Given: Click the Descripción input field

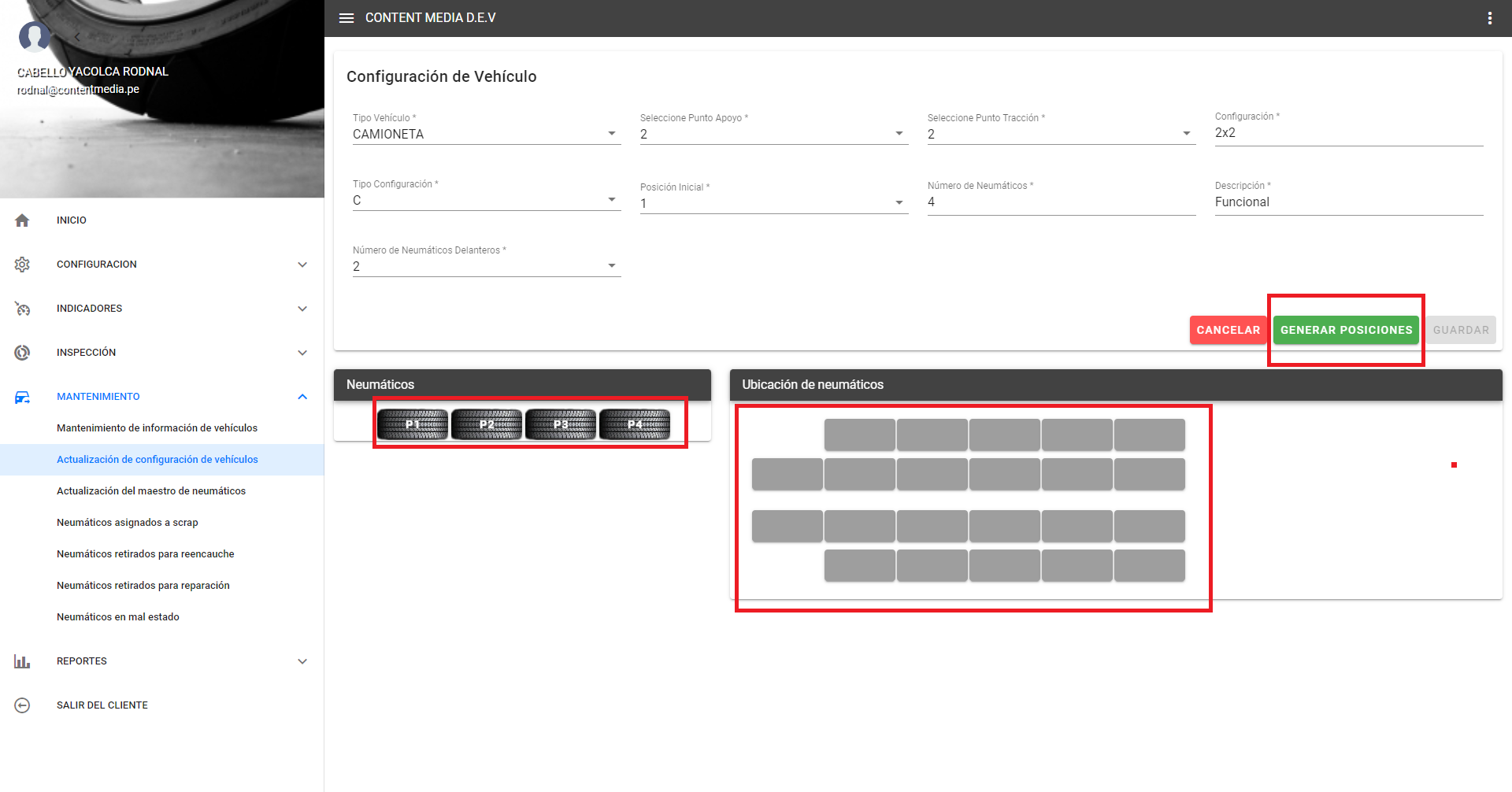Looking at the screenshot, I should coord(1348,202).
